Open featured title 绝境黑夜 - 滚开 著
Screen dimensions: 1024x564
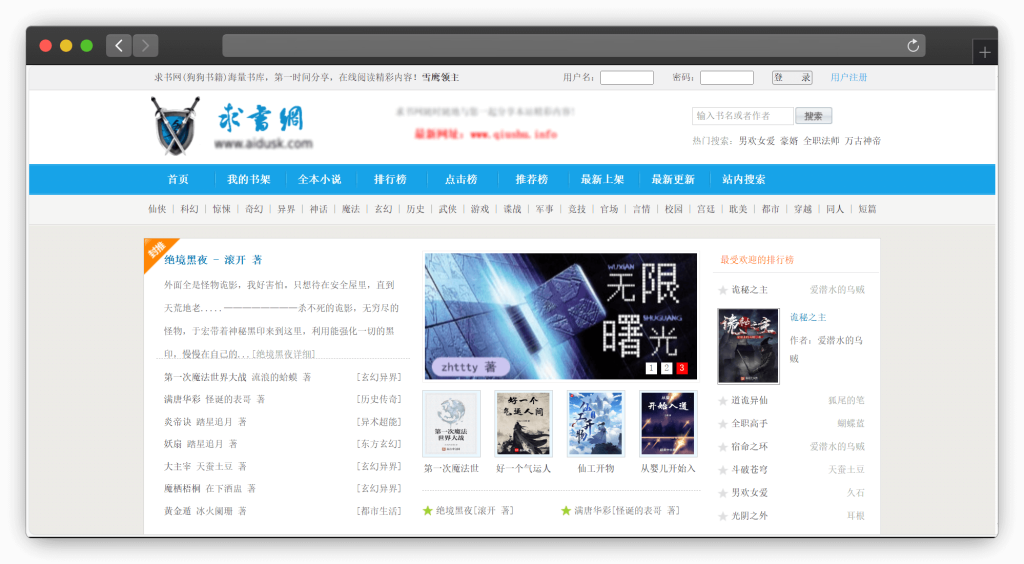(x=213, y=260)
